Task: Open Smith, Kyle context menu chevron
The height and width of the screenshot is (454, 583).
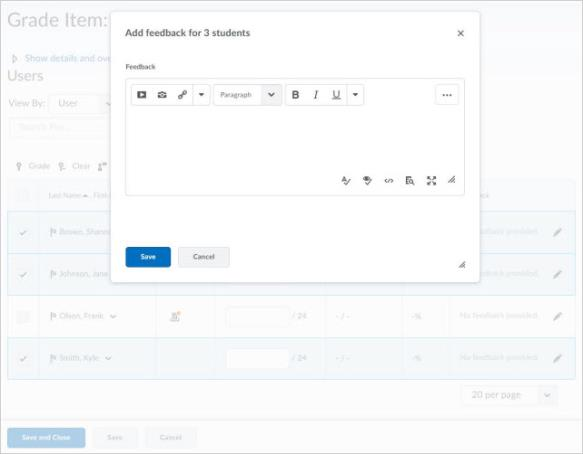Action: (x=108, y=358)
